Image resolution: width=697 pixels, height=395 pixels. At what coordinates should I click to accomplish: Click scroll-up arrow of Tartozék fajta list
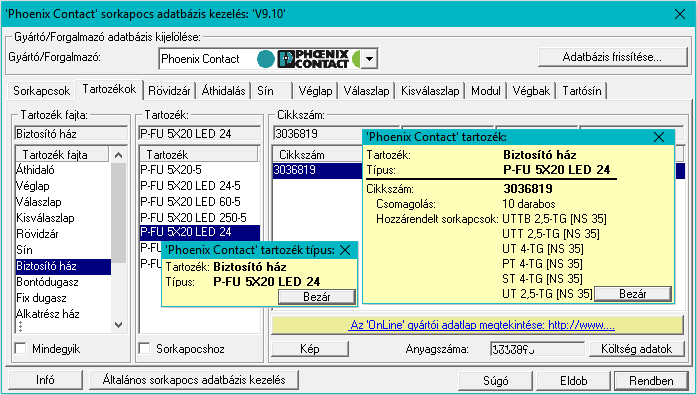point(118,155)
